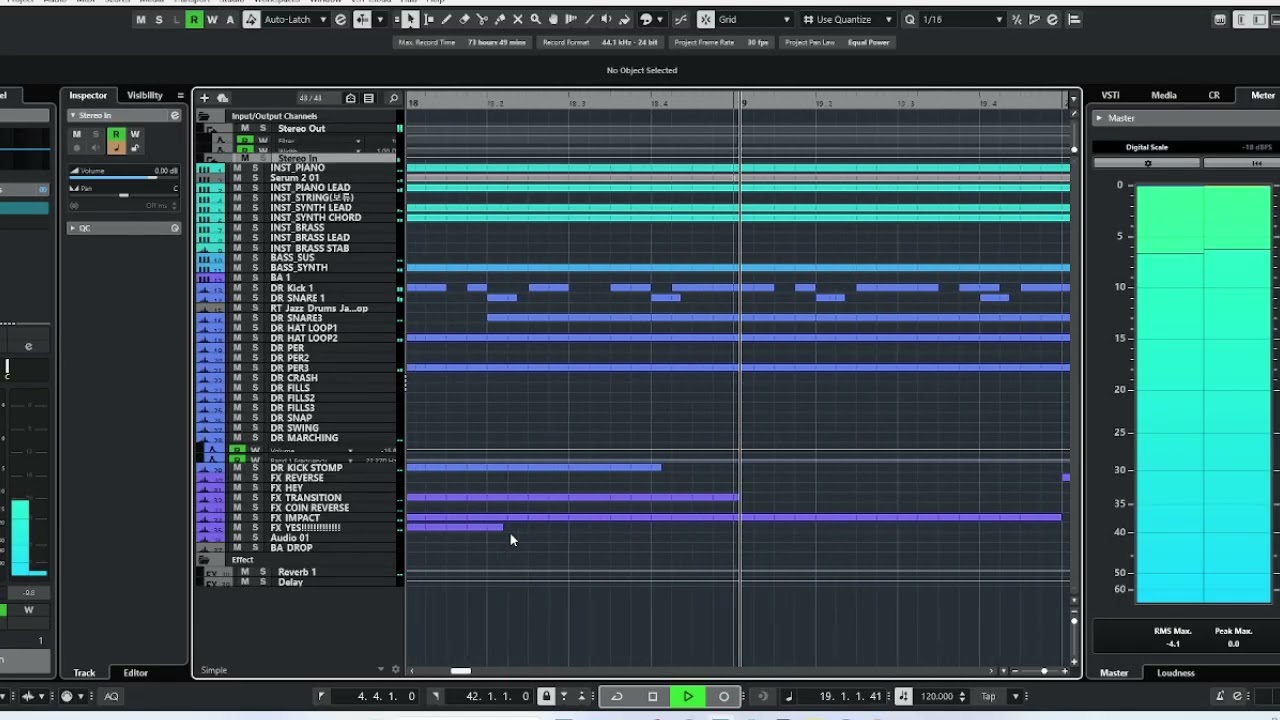The image size is (1280, 720).
Task: Open track list filter icon
Action: coord(369,98)
